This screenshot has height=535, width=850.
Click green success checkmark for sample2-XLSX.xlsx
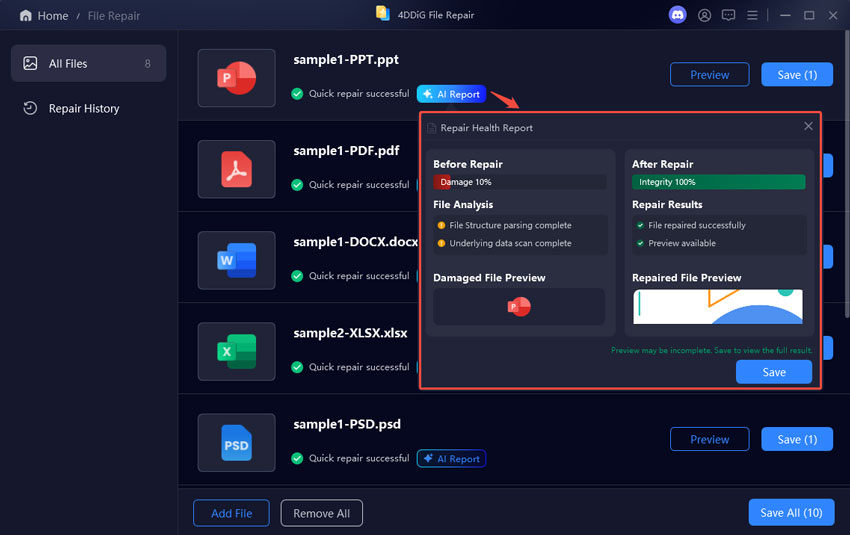297,367
